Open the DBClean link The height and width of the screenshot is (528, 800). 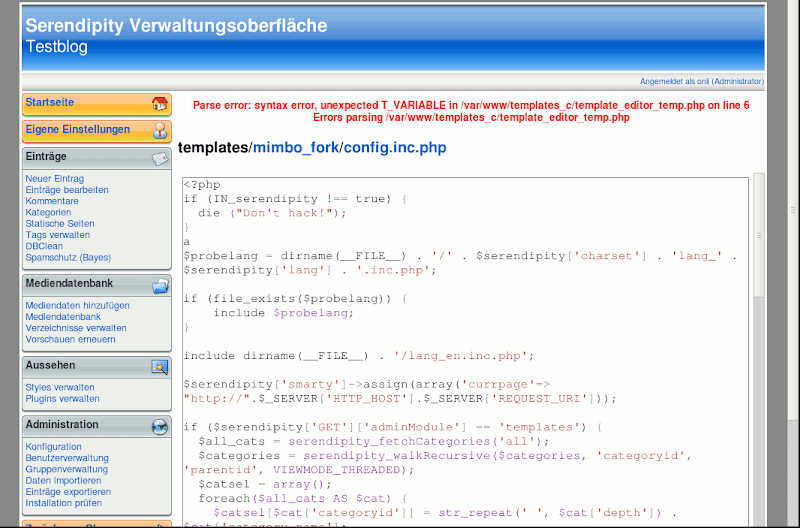(x=44, y=246)
